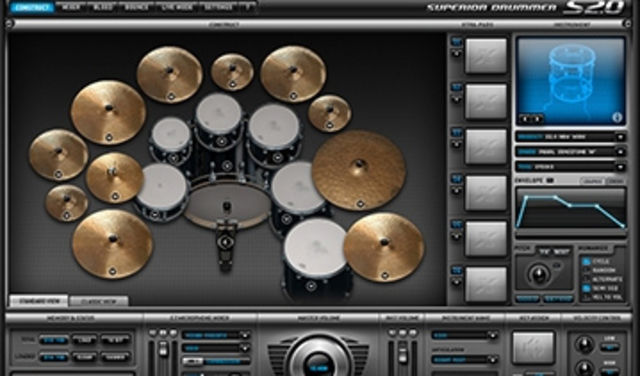
Task: Select the bottommost X-pad slot
Action: point(486,285)
